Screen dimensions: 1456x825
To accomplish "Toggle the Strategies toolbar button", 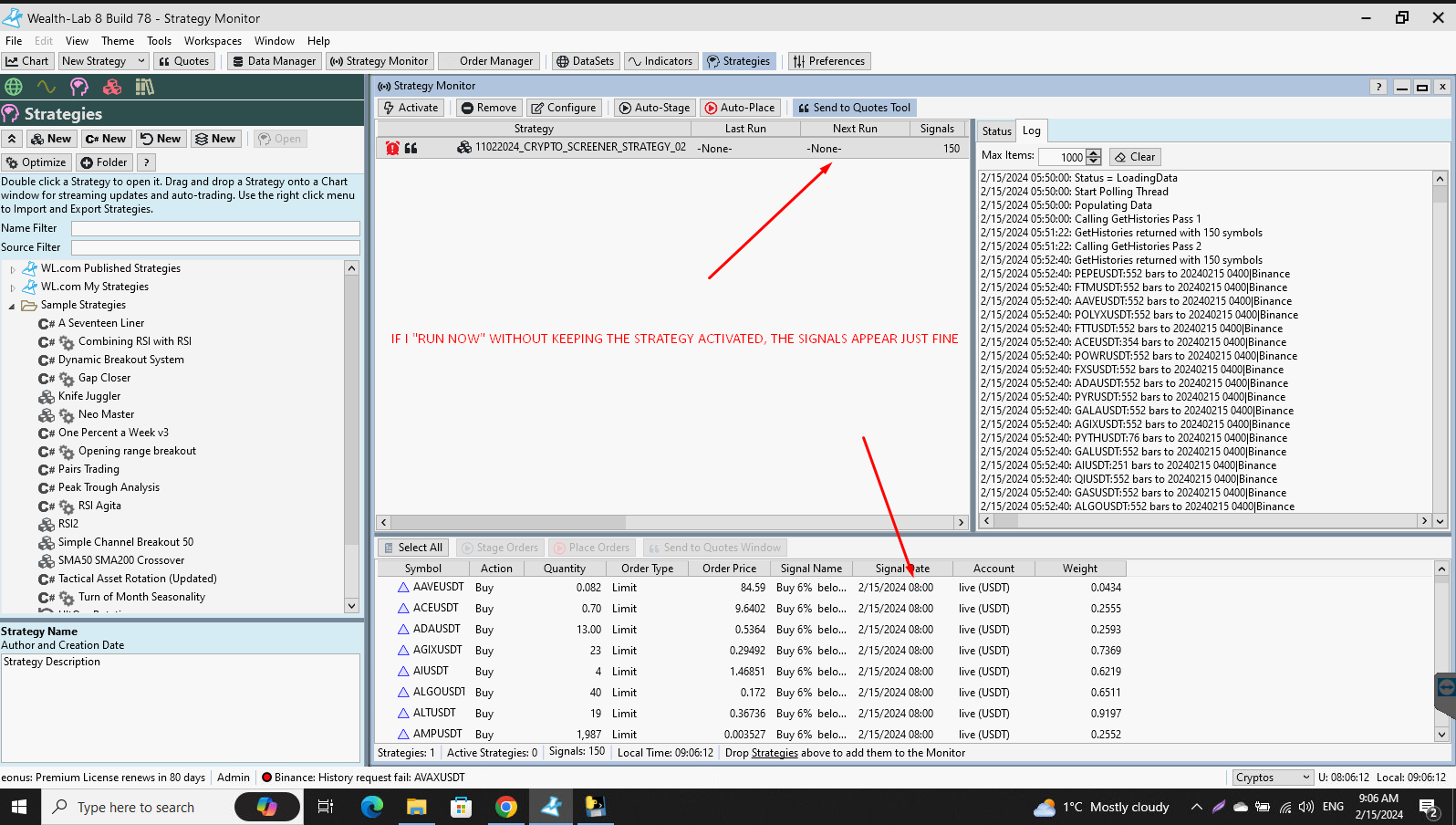I will (740, 61).
